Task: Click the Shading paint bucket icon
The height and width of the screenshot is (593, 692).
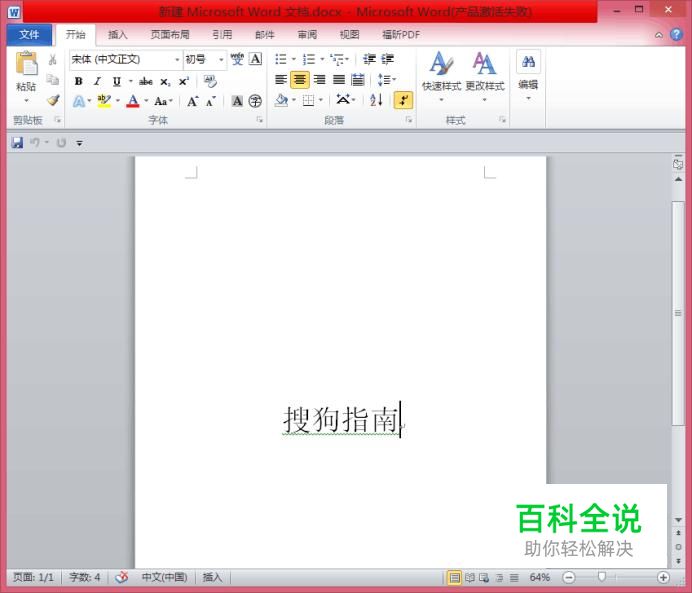Action: point(281,101)
